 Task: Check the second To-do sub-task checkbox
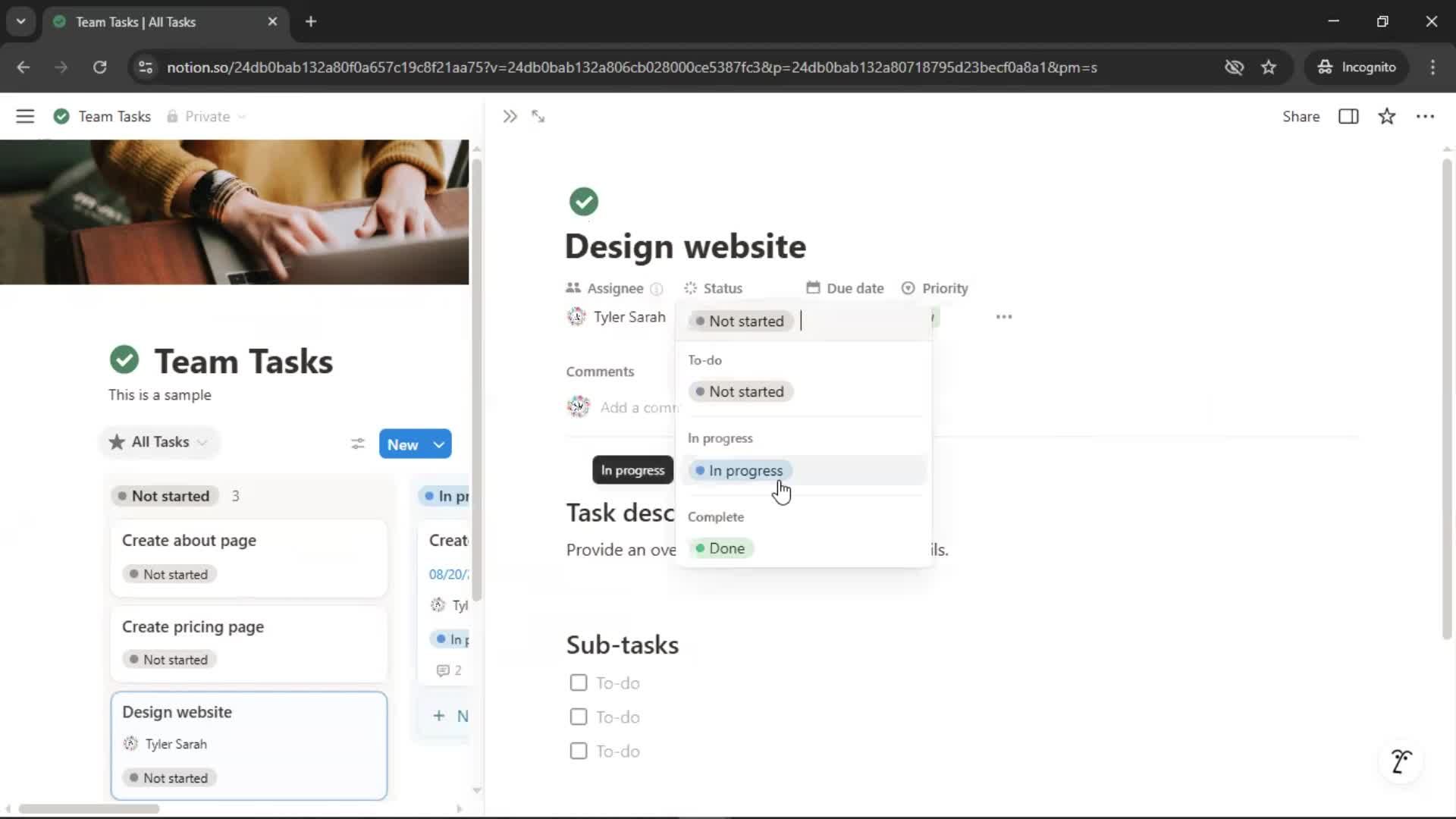pyautogui.click(x=579, y=717)
